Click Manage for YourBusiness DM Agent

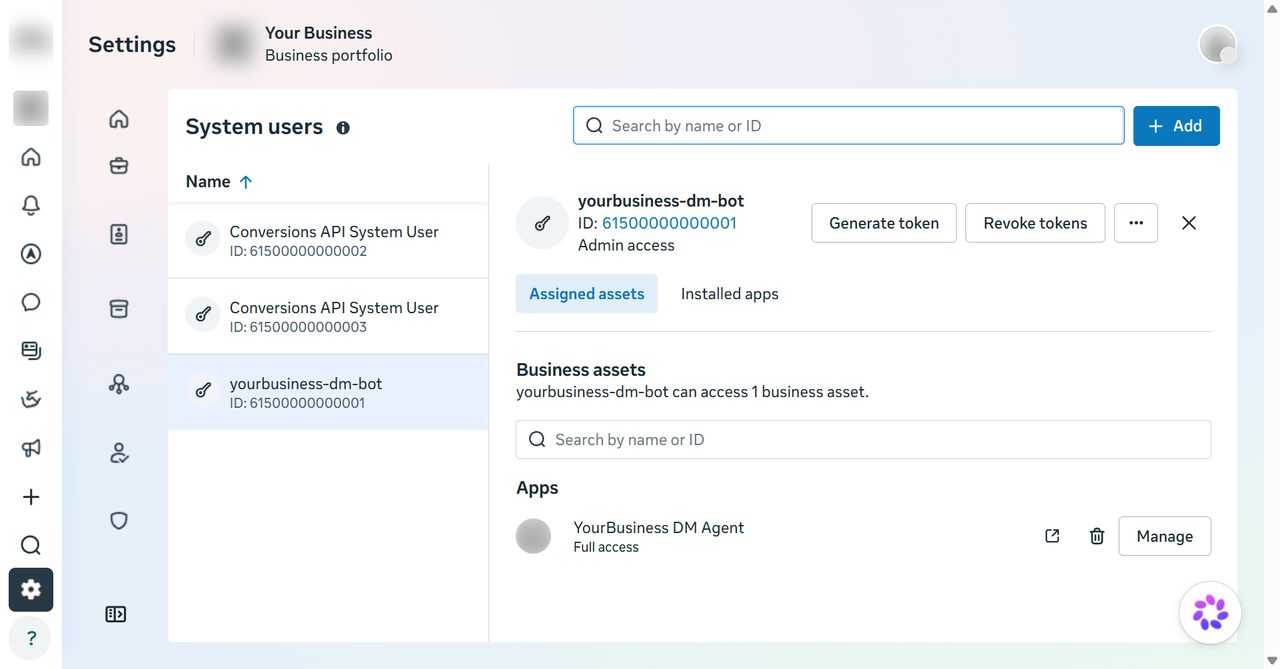[1165, 536]
